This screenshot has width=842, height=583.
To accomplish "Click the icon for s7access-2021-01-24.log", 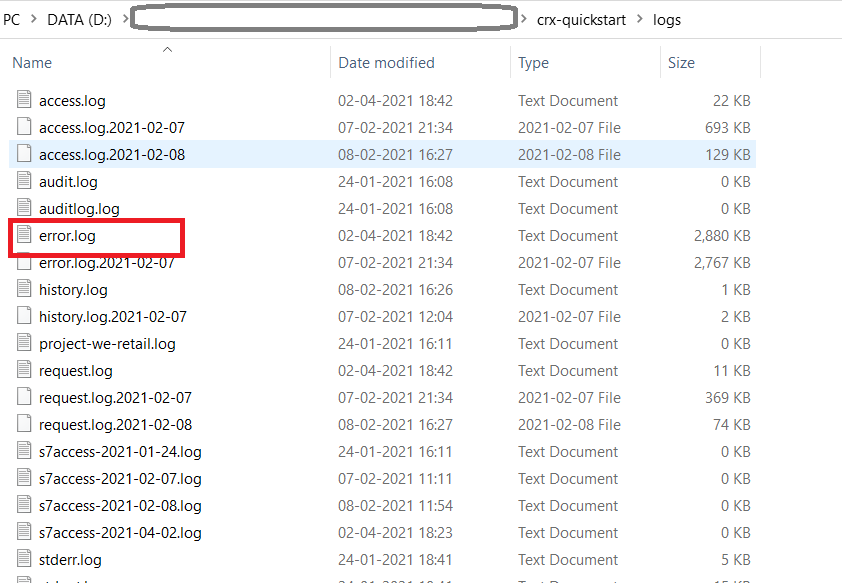I will [23, 451].
